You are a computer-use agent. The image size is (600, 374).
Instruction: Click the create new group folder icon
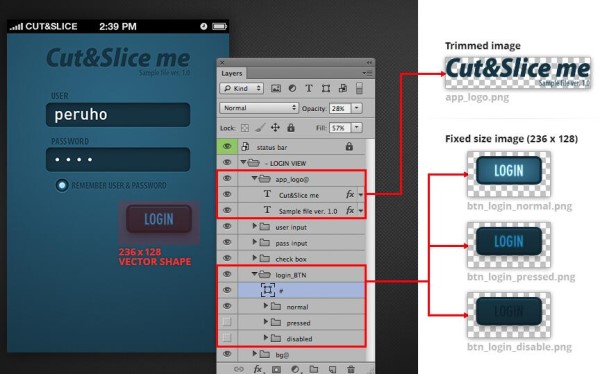pos(314,369)
